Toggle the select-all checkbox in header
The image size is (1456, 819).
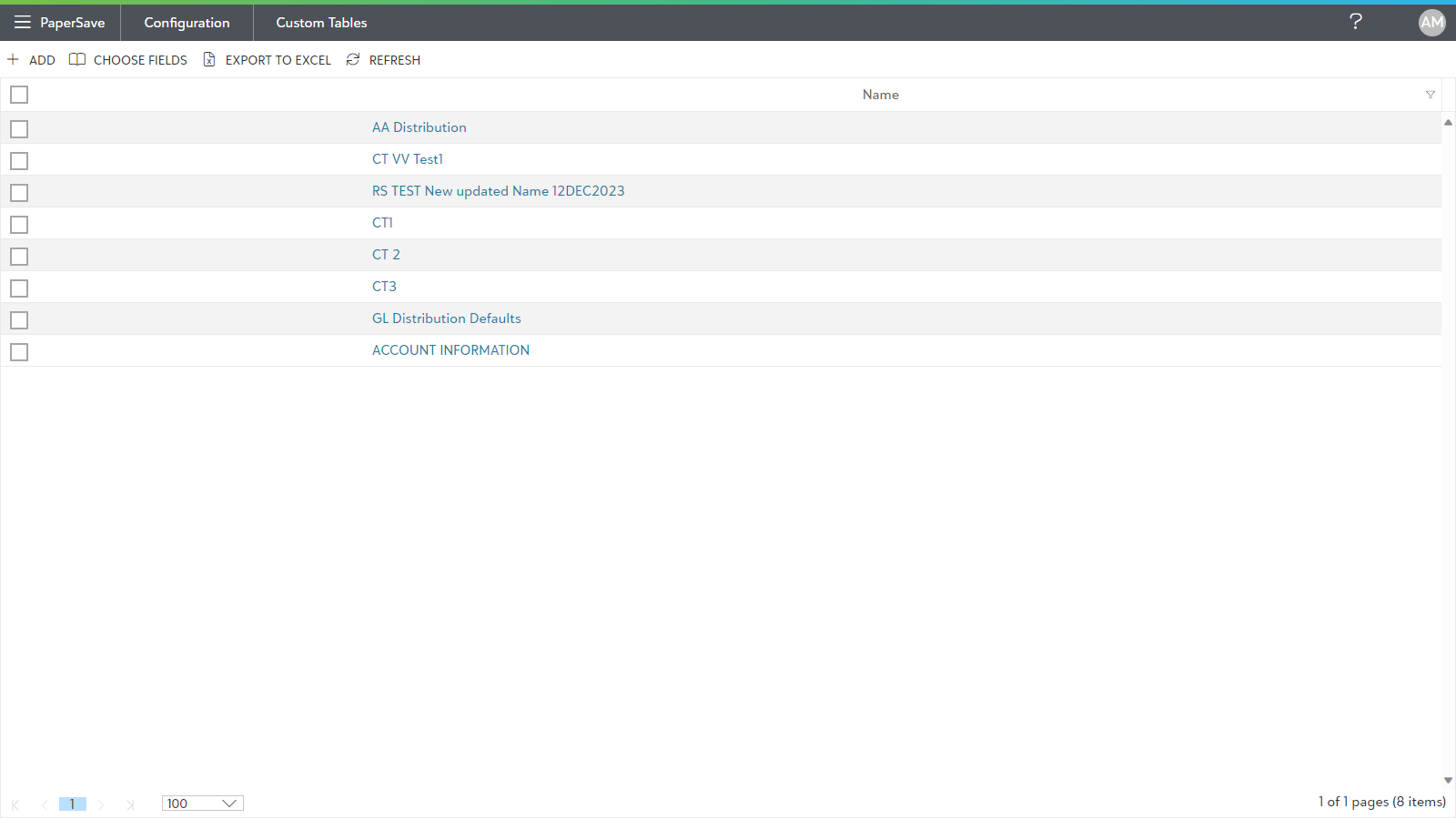pos(19,95)
